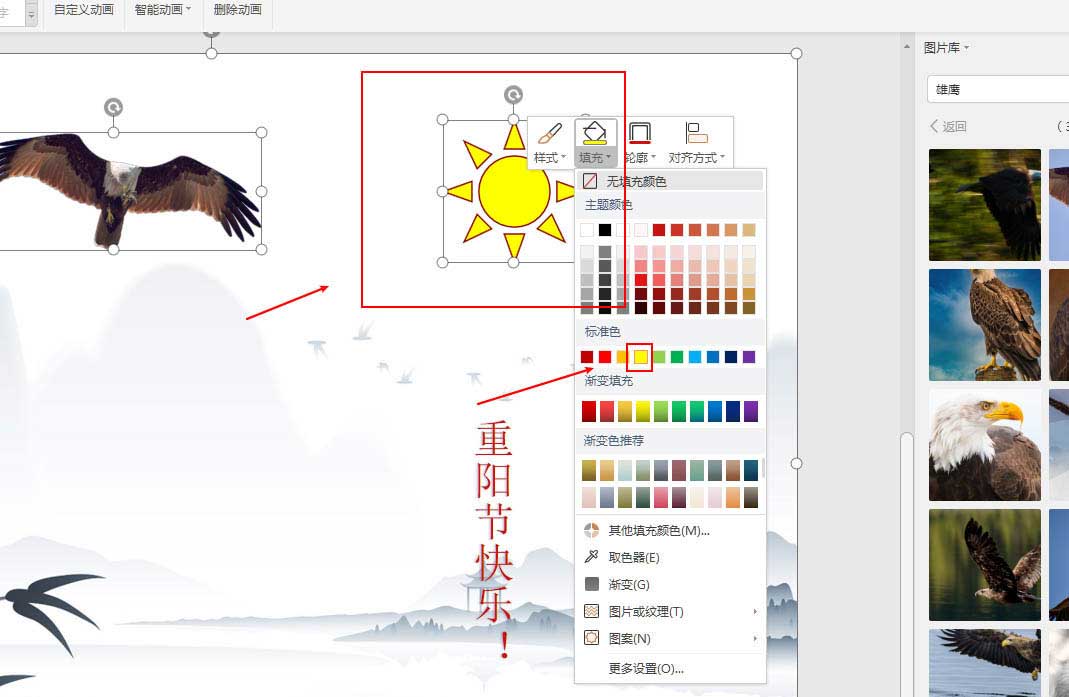Click the pattern icon beside 图案

(x=592, y=638)
